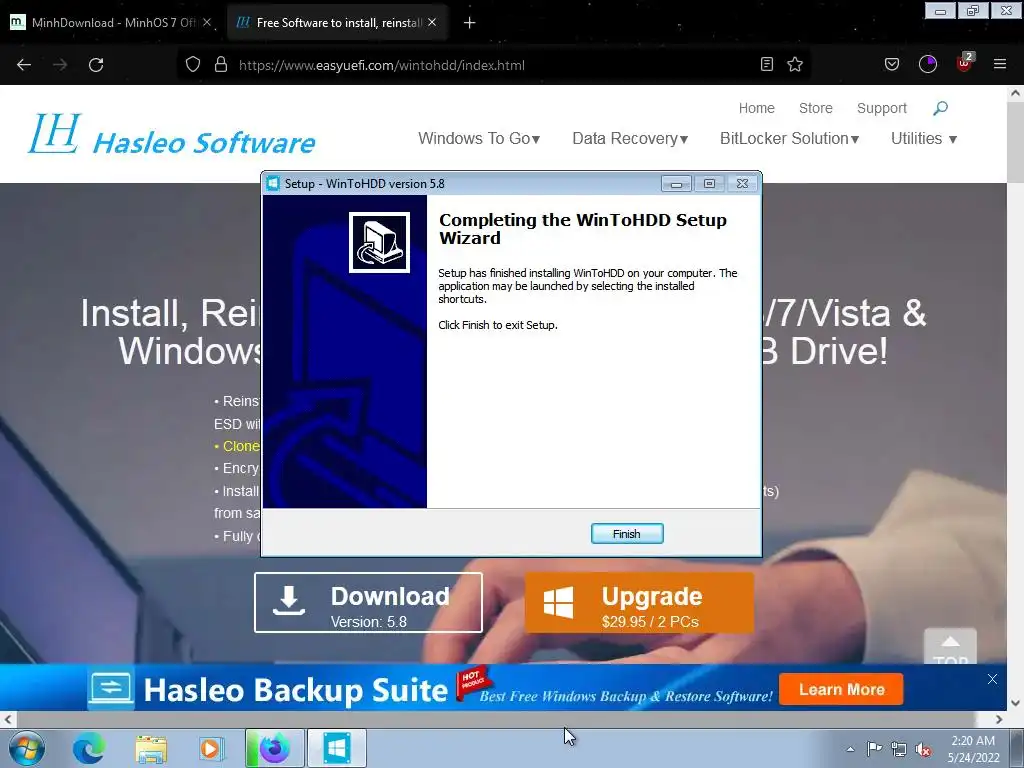Click the website search magnifier icon
Image resolution: width=1024 pixels, height=768 pixels.
coord(940,108)
